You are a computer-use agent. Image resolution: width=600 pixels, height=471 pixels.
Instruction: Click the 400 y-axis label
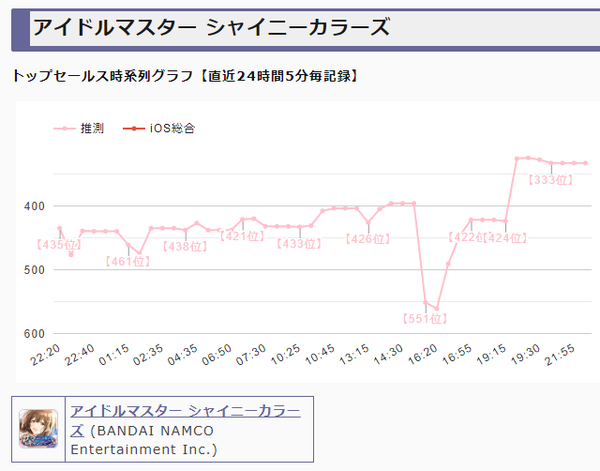[34, 206]
